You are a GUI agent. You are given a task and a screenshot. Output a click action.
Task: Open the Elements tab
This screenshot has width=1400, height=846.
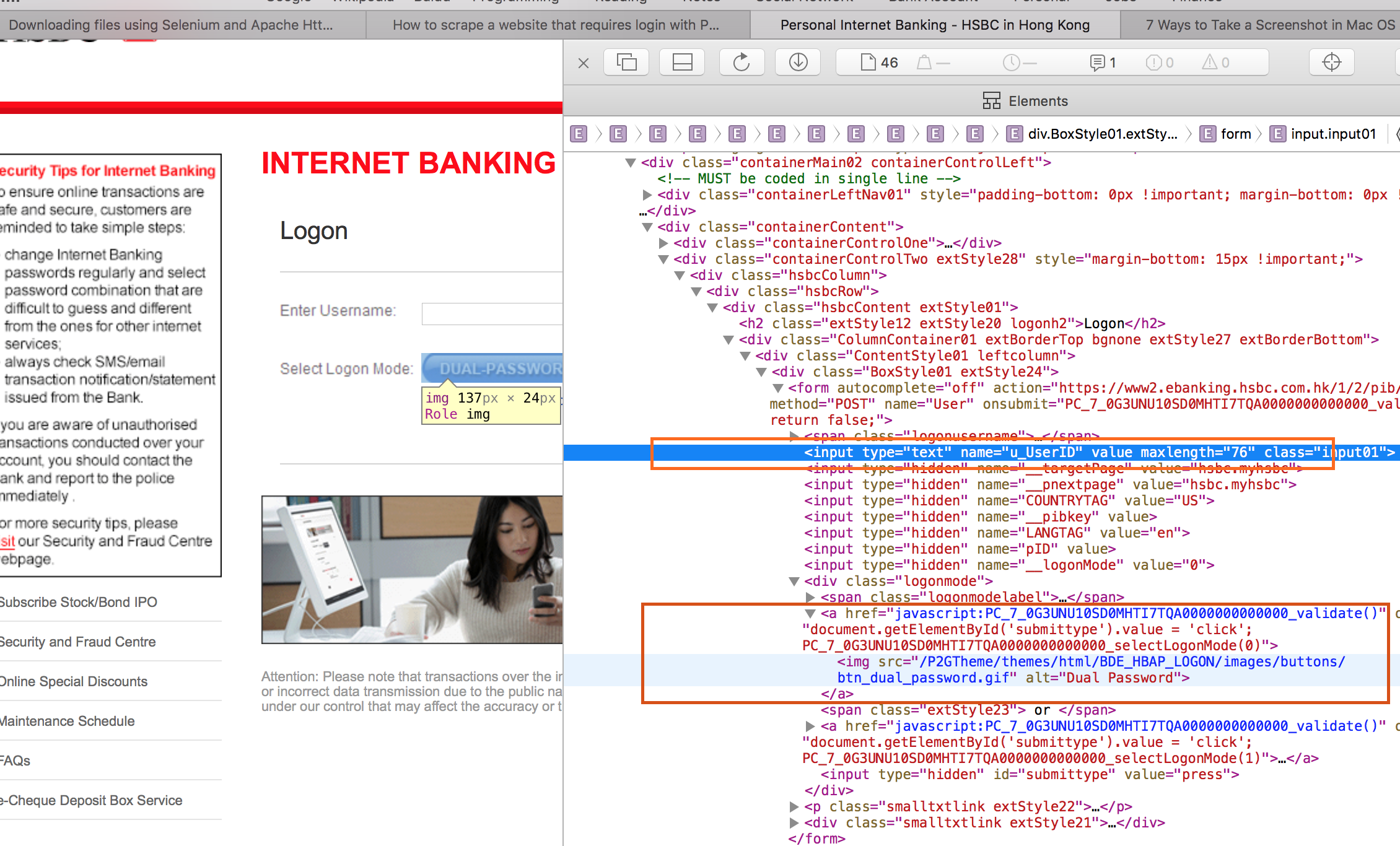[1025, 100]
